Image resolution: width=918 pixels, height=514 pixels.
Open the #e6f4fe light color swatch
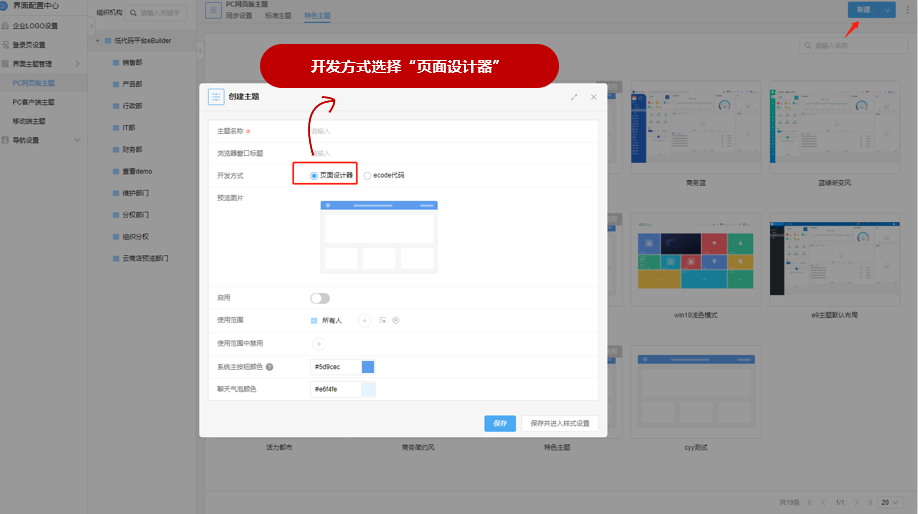(368, 389)
